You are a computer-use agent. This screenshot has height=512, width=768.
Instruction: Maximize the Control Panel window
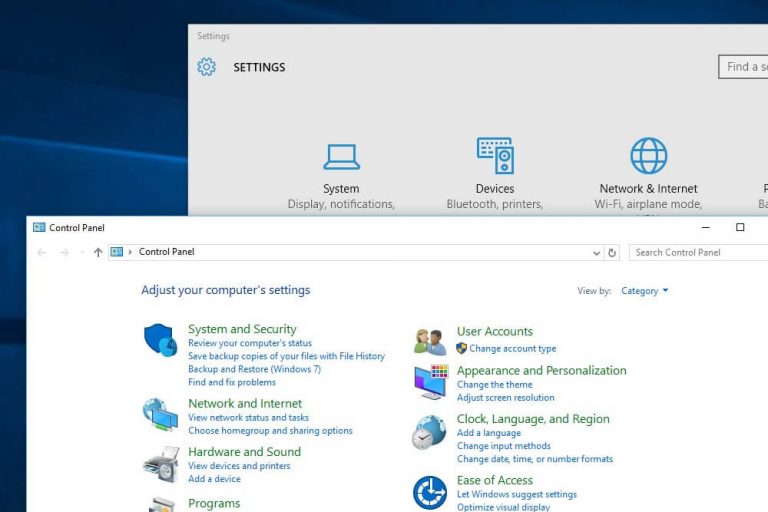[740, 227]
